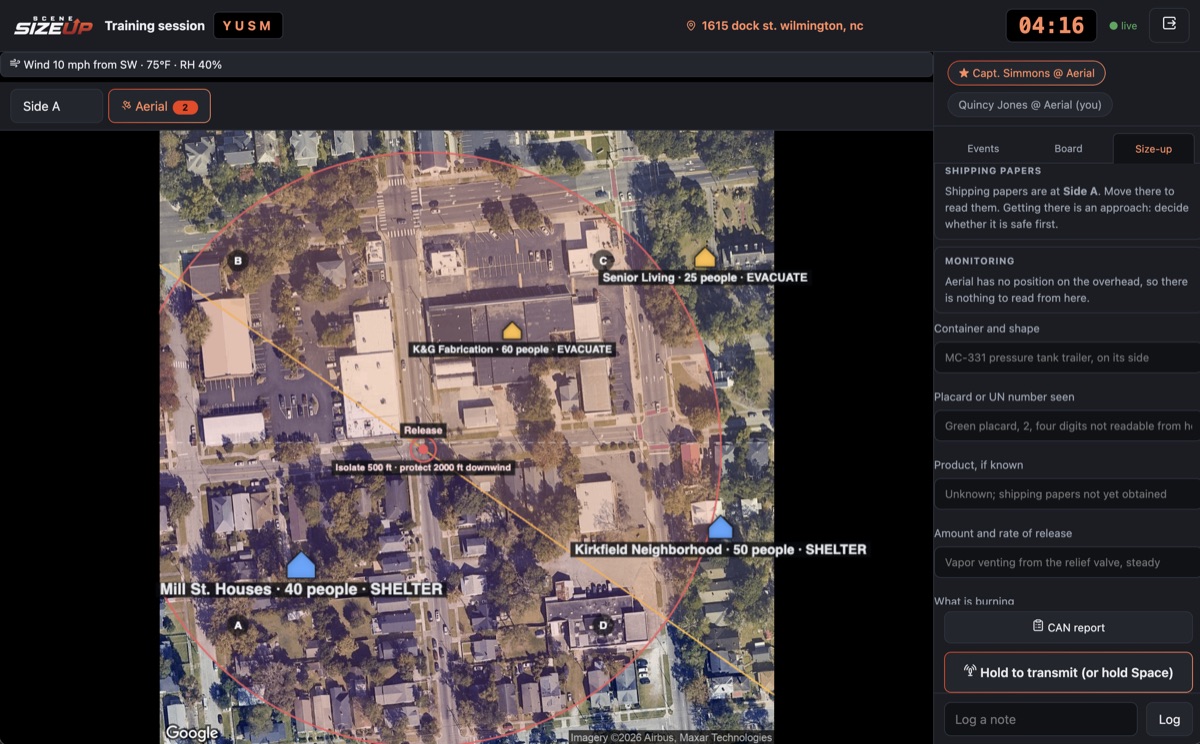Viewport: 1200px width, 744px height.
Task: Click the 04:16 session timer
Action: (1051, 25)
